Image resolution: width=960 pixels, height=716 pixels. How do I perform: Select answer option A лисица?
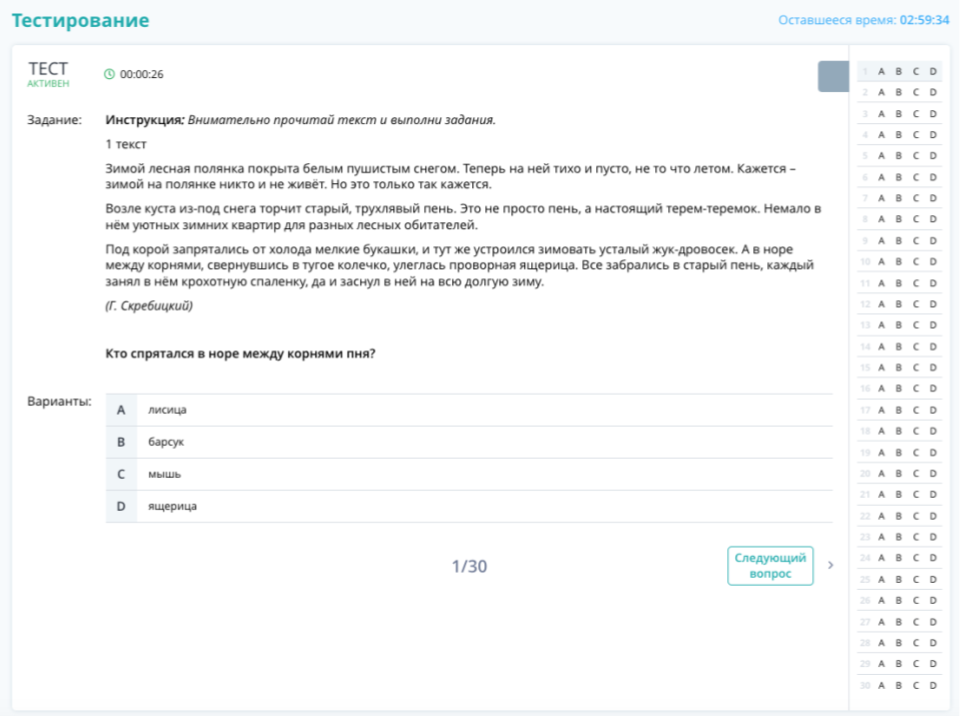click(469, 410)
